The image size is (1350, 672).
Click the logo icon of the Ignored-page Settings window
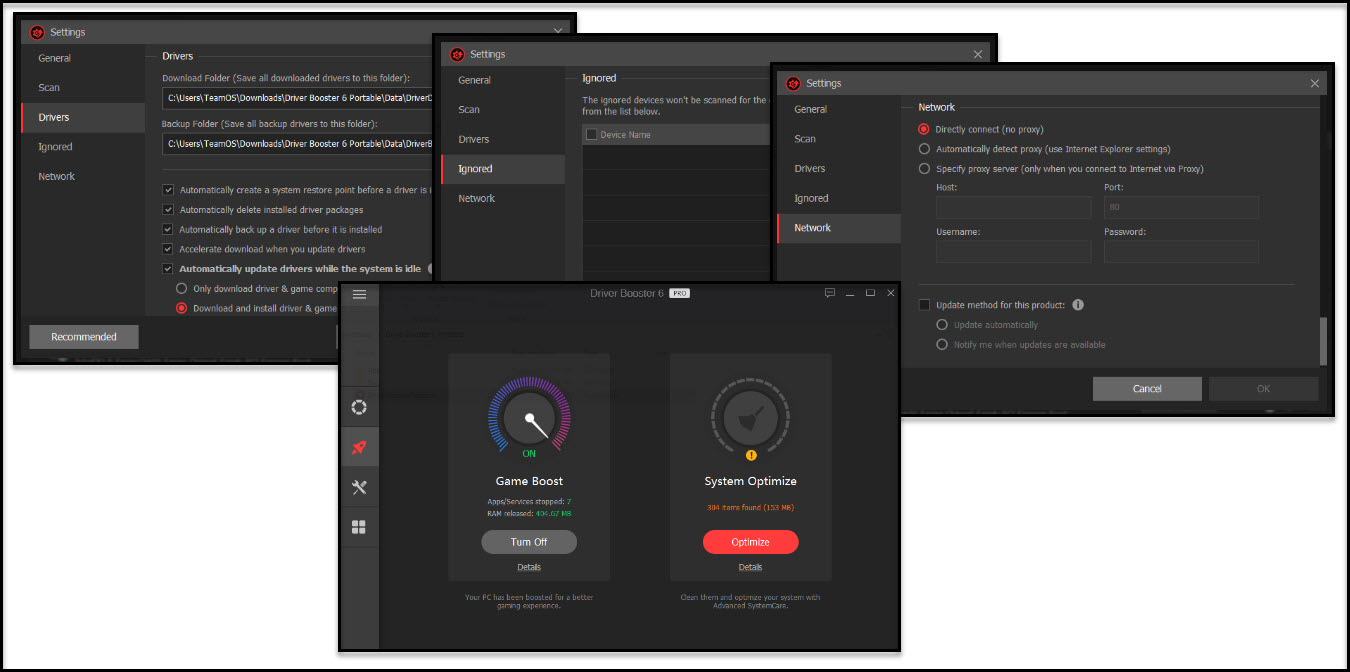point(457,54)
